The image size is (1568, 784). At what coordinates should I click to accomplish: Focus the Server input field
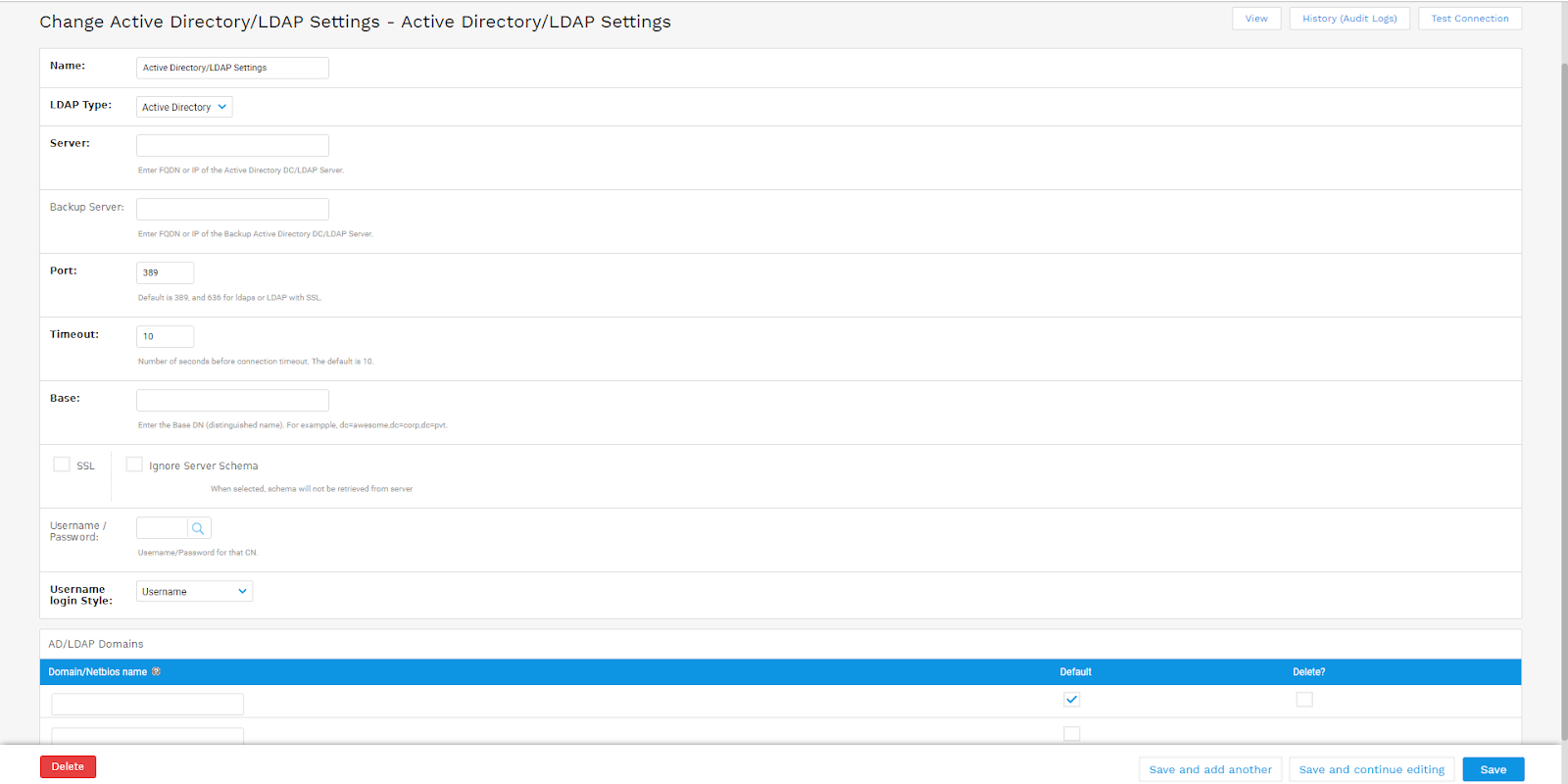pos(232,145)
